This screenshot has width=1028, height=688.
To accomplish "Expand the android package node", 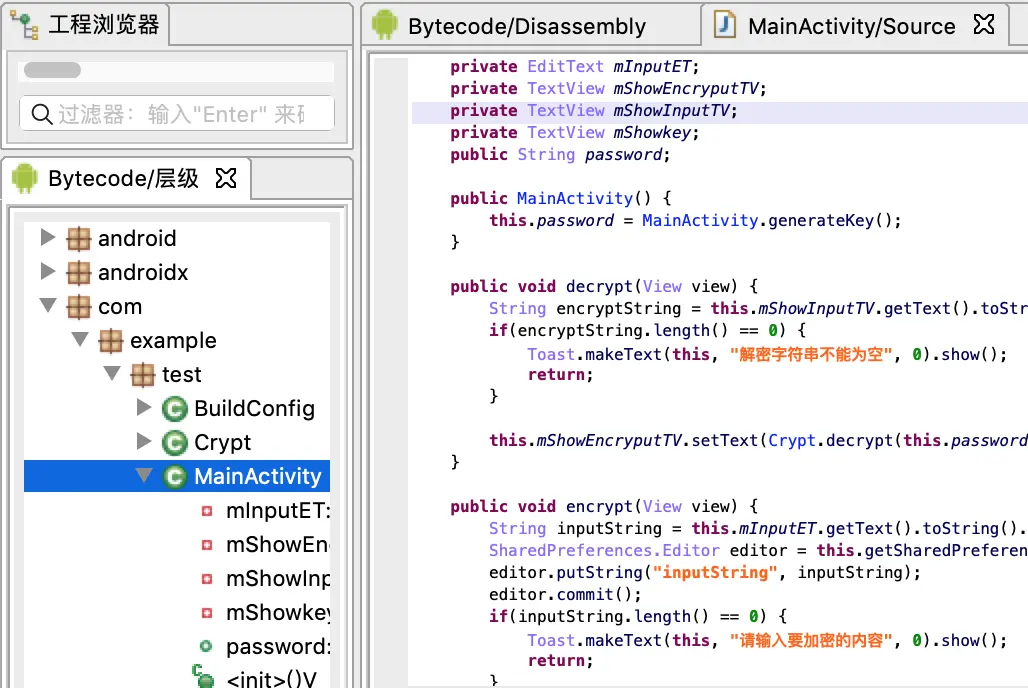I will coord(48,237).
